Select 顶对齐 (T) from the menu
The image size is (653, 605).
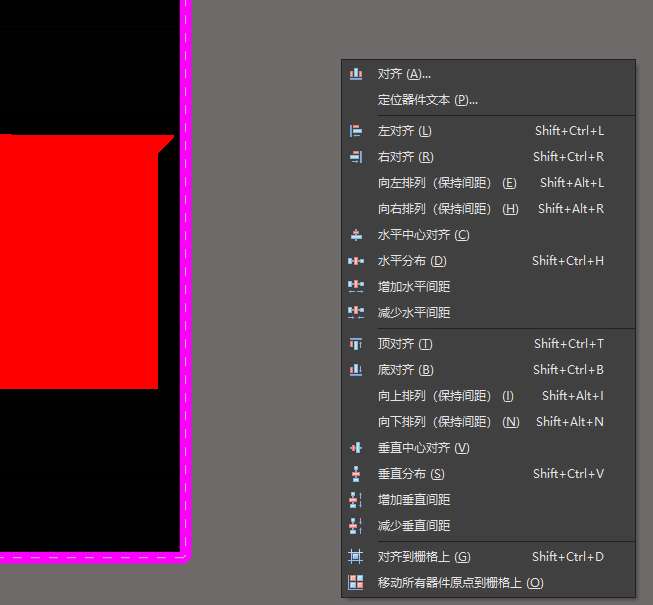point(488,344)
